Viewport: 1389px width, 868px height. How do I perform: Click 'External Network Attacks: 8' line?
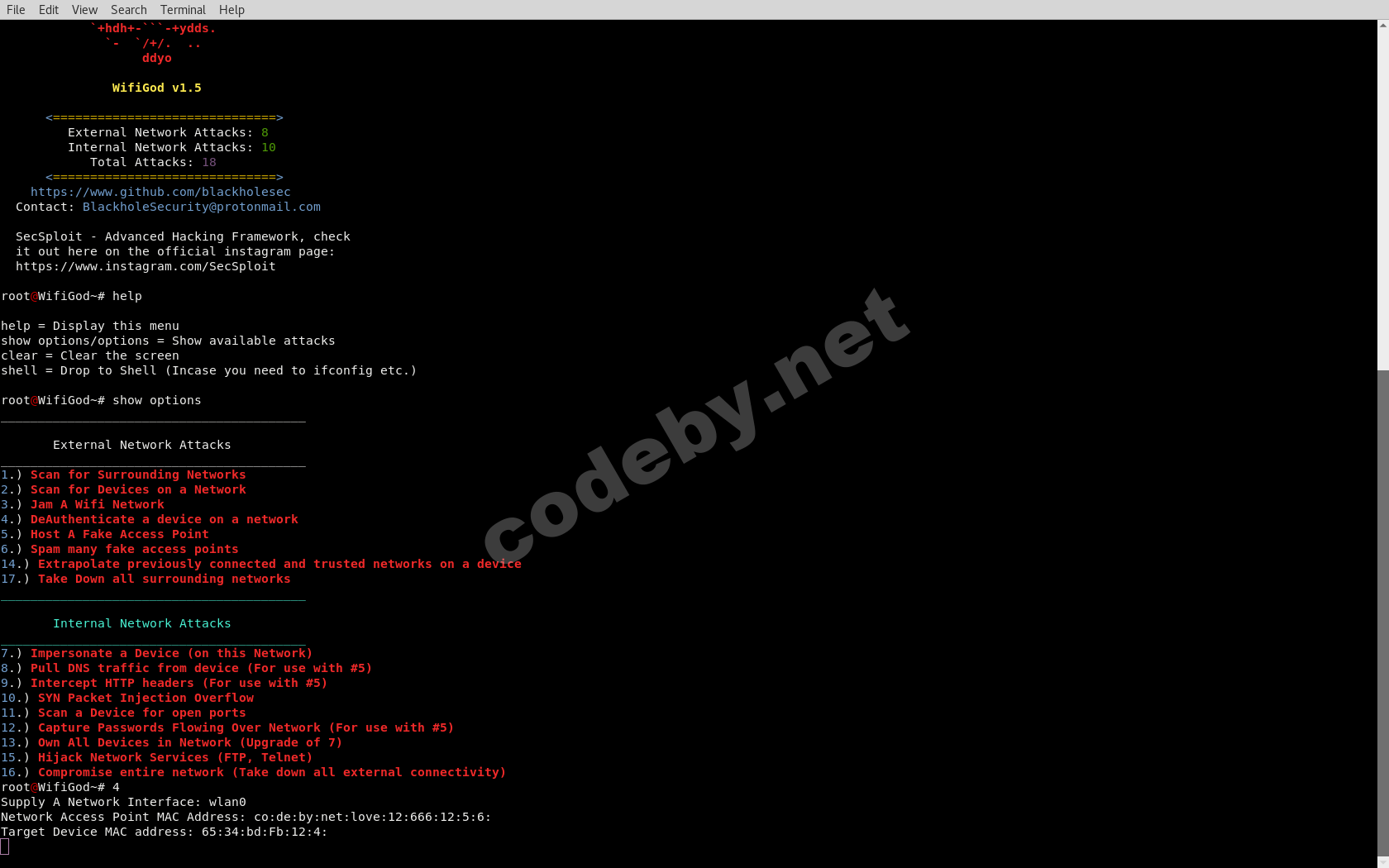pyautogui.click(x=168, y=132)
